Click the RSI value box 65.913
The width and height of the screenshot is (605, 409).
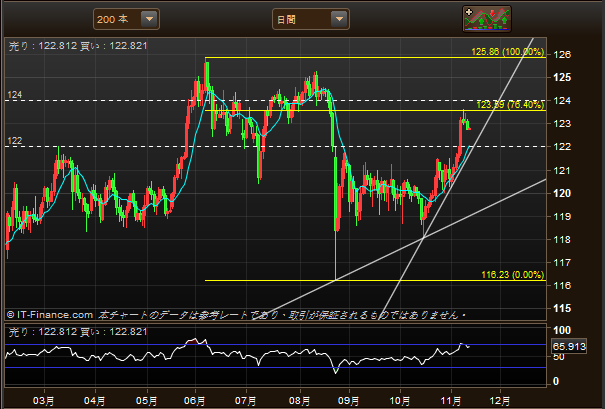point(569,346)
